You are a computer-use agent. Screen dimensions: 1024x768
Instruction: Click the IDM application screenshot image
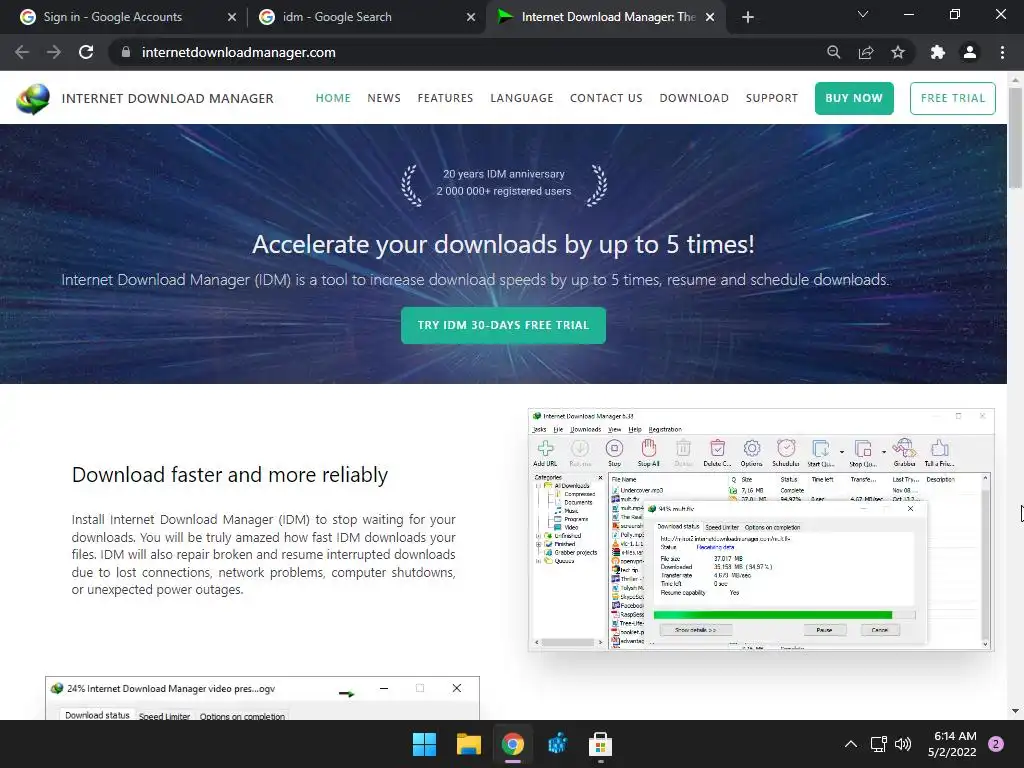tap(761, 530)
